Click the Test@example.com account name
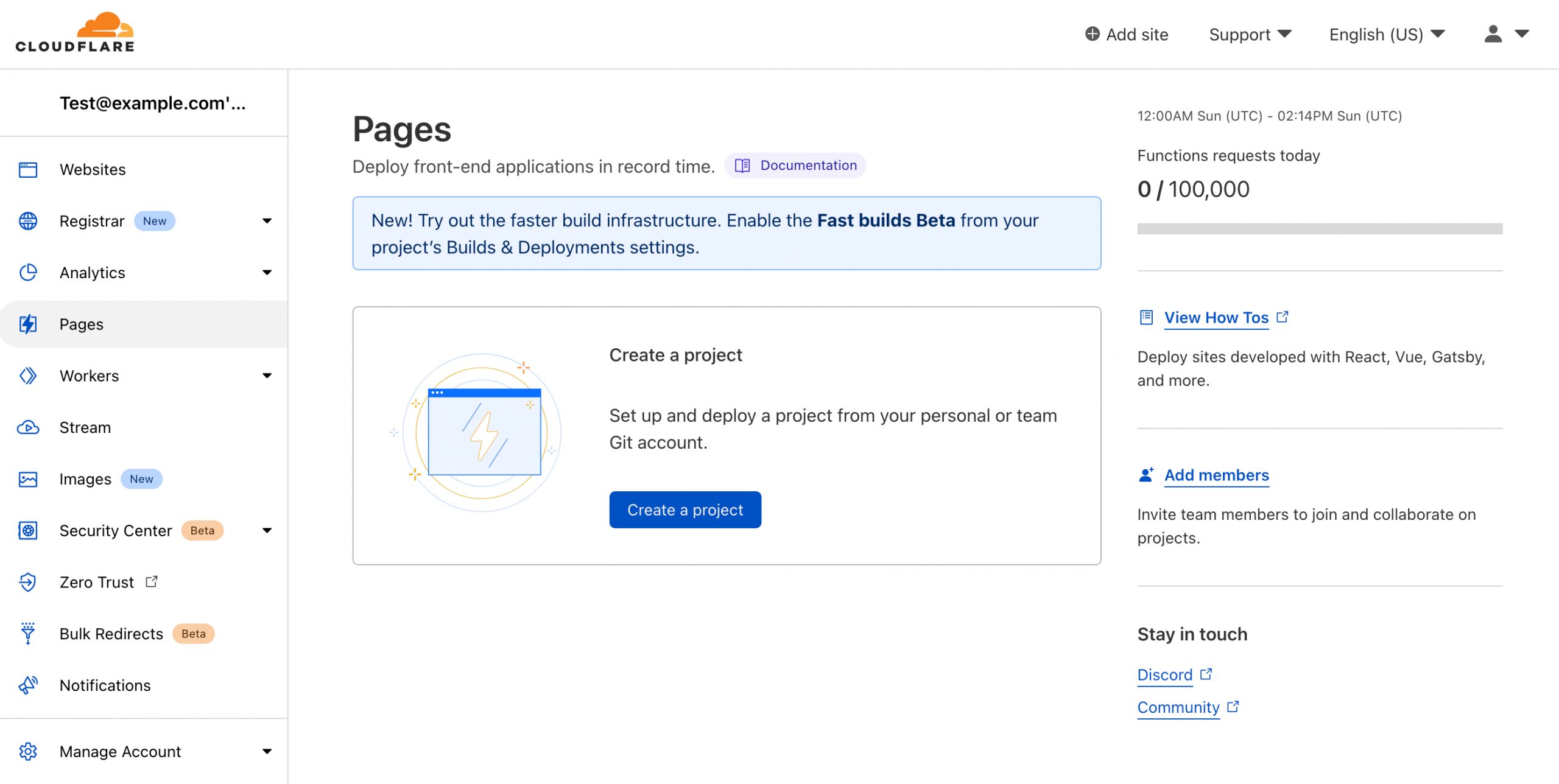 pyautogui.click(x=153, y=103)
